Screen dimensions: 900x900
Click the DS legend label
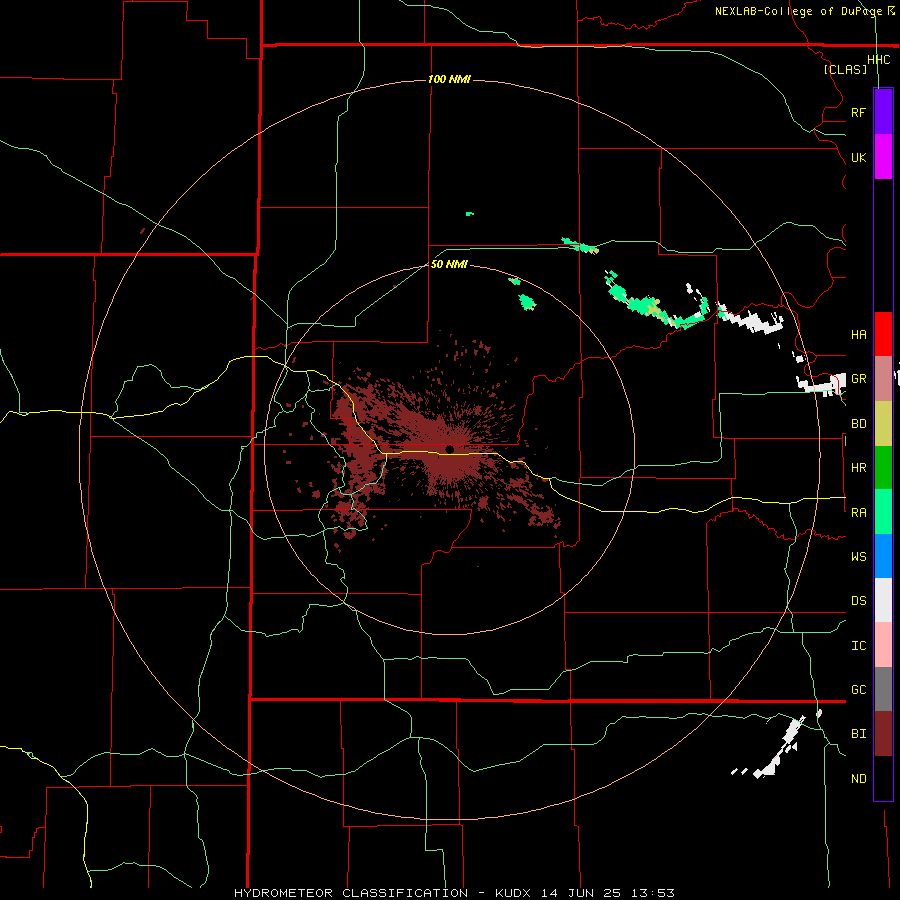point(858,601)
